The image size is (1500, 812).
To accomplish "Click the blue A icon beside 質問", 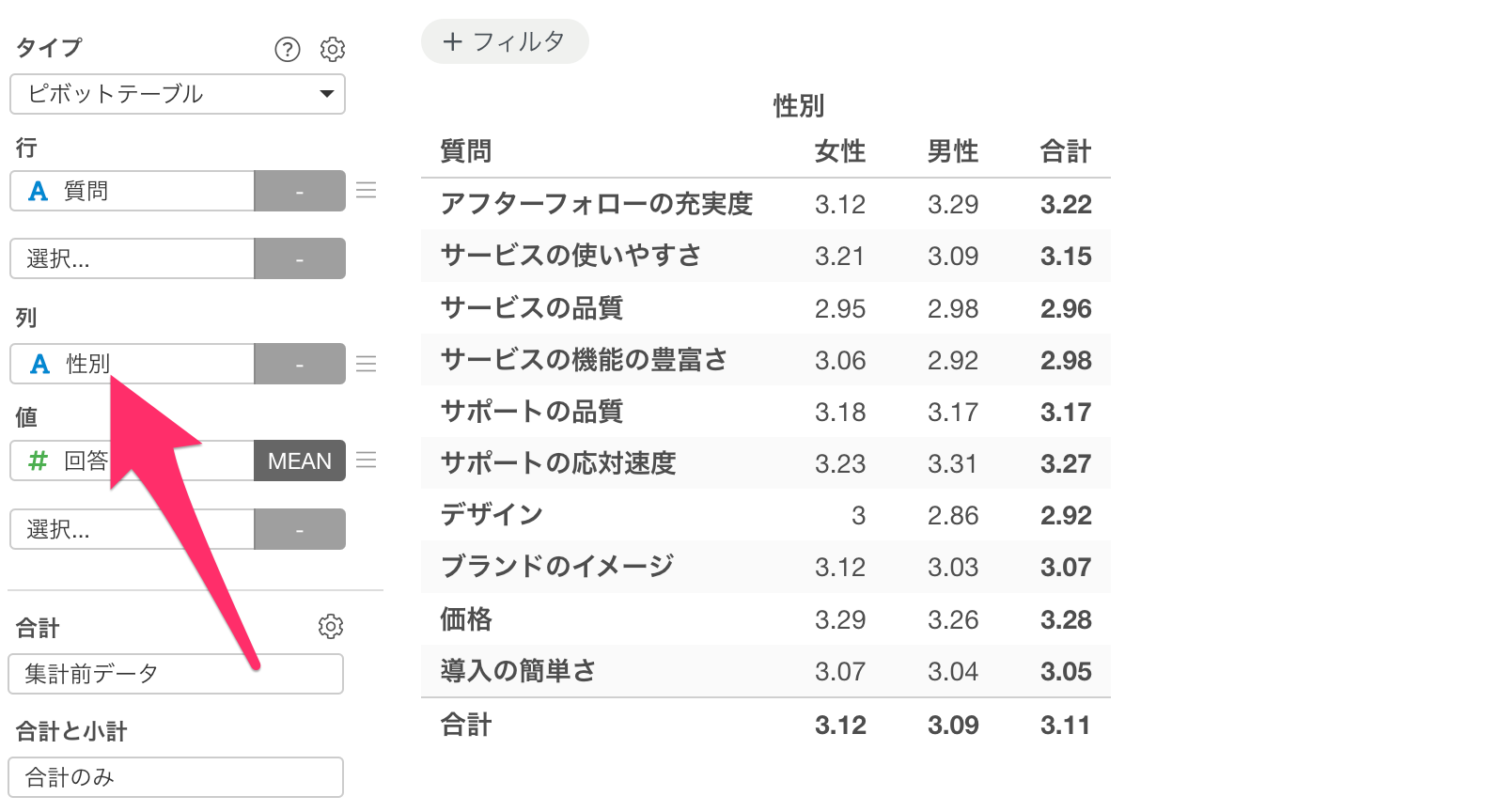I will coord(39,192).
